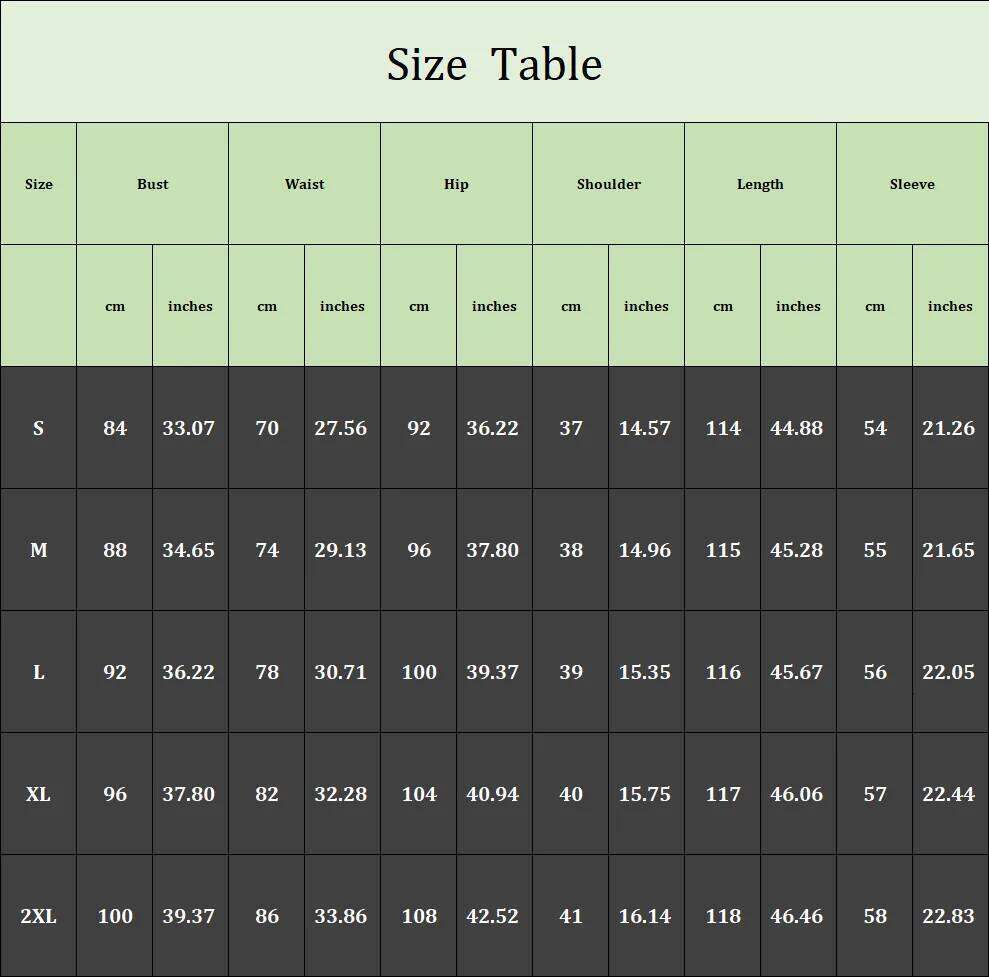
Task: Click the "cm" subheader under Shoulder
Action: click(571, 307)
